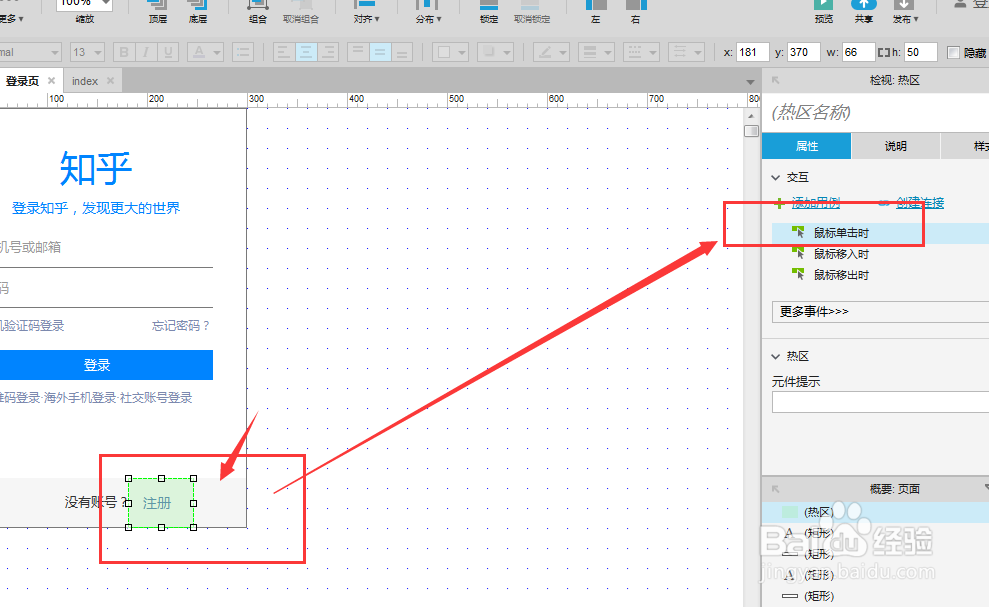This screenshot has height=607, width=989.
Task: Click the 元件提示 tooltip input field
Action: click(881, 402)
